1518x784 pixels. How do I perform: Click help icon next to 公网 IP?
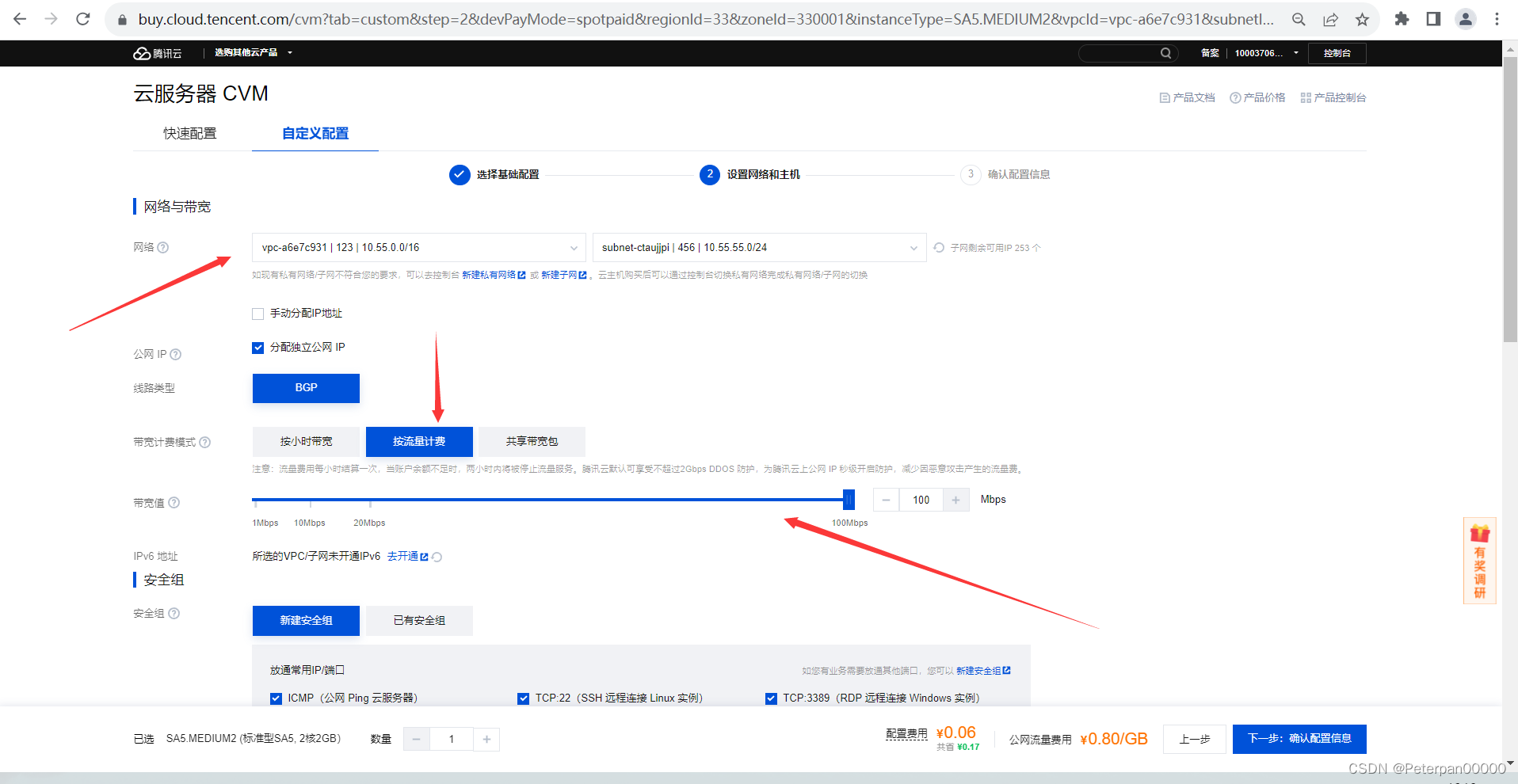[x=176, y=354]
